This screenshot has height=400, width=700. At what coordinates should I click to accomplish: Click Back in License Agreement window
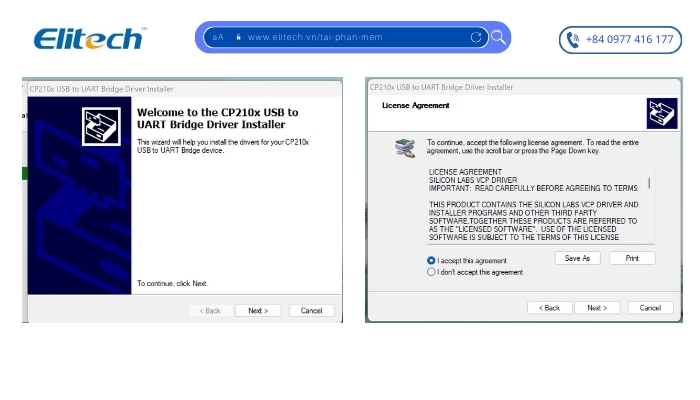pyautogui.click(x=550, y=308)
